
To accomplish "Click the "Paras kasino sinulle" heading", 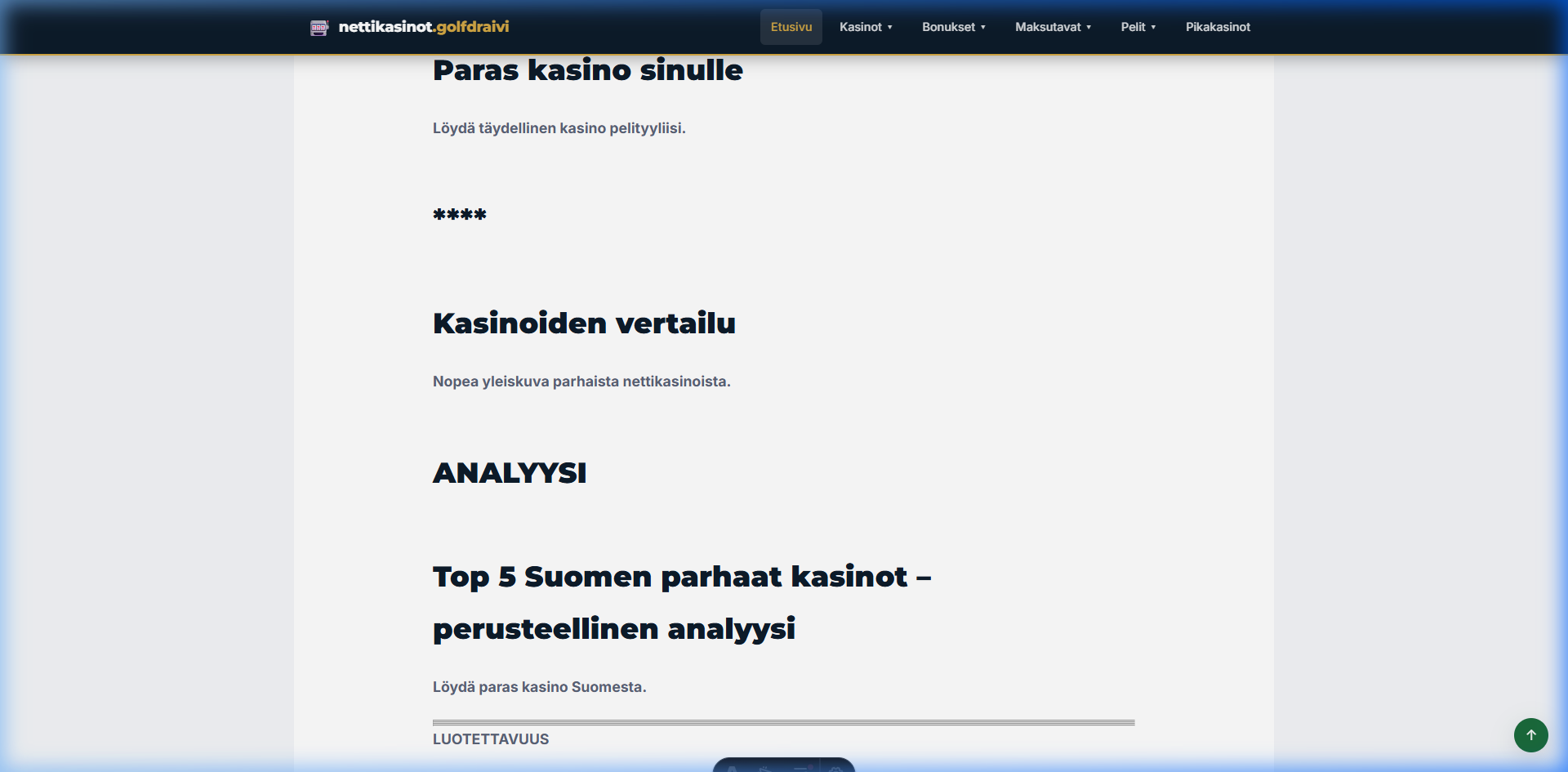I will (587, 70).
